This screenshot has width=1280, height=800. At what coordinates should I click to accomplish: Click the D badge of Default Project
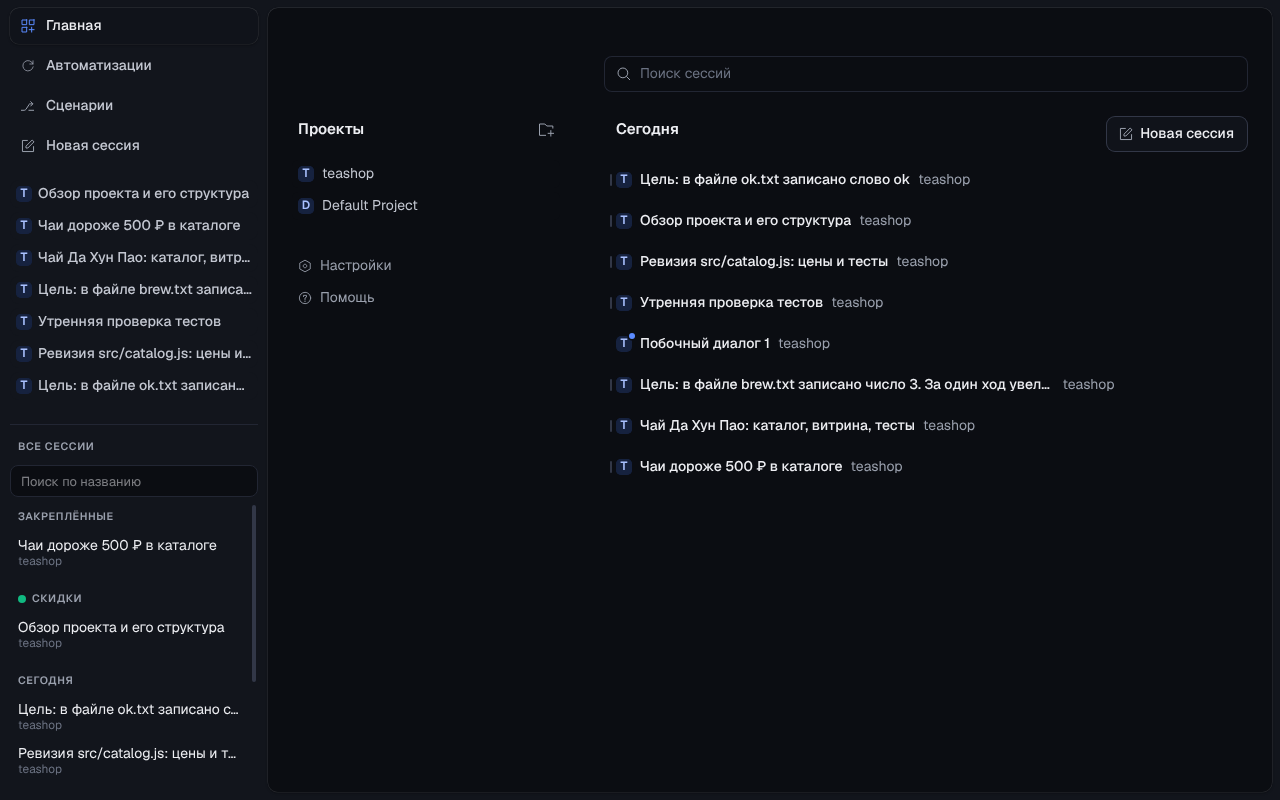click(x=306, y=206)
